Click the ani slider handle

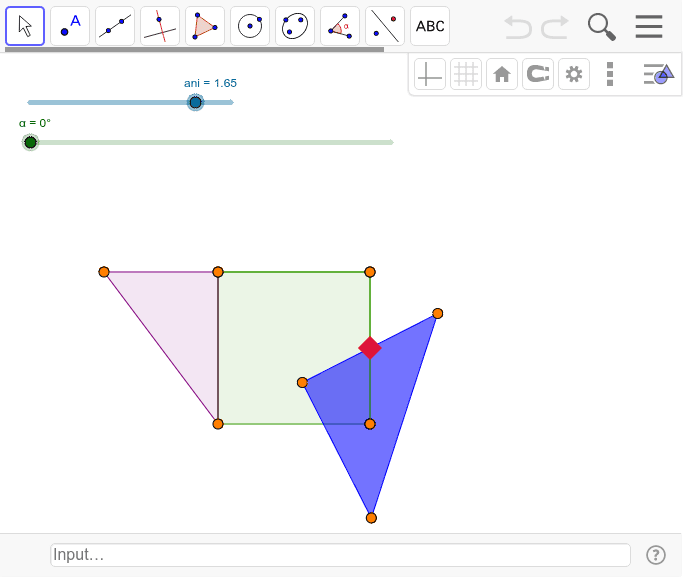(196, 102)
